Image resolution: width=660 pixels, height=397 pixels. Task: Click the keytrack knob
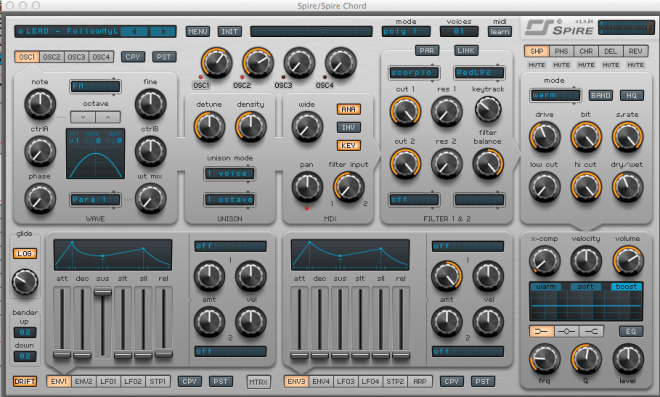click(x=488, y=109)
